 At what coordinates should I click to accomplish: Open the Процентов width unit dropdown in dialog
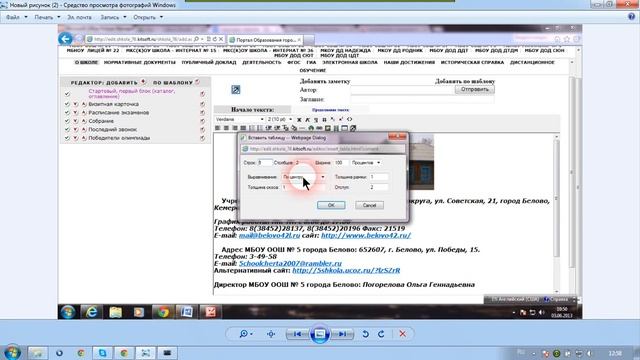coord(366,162)
